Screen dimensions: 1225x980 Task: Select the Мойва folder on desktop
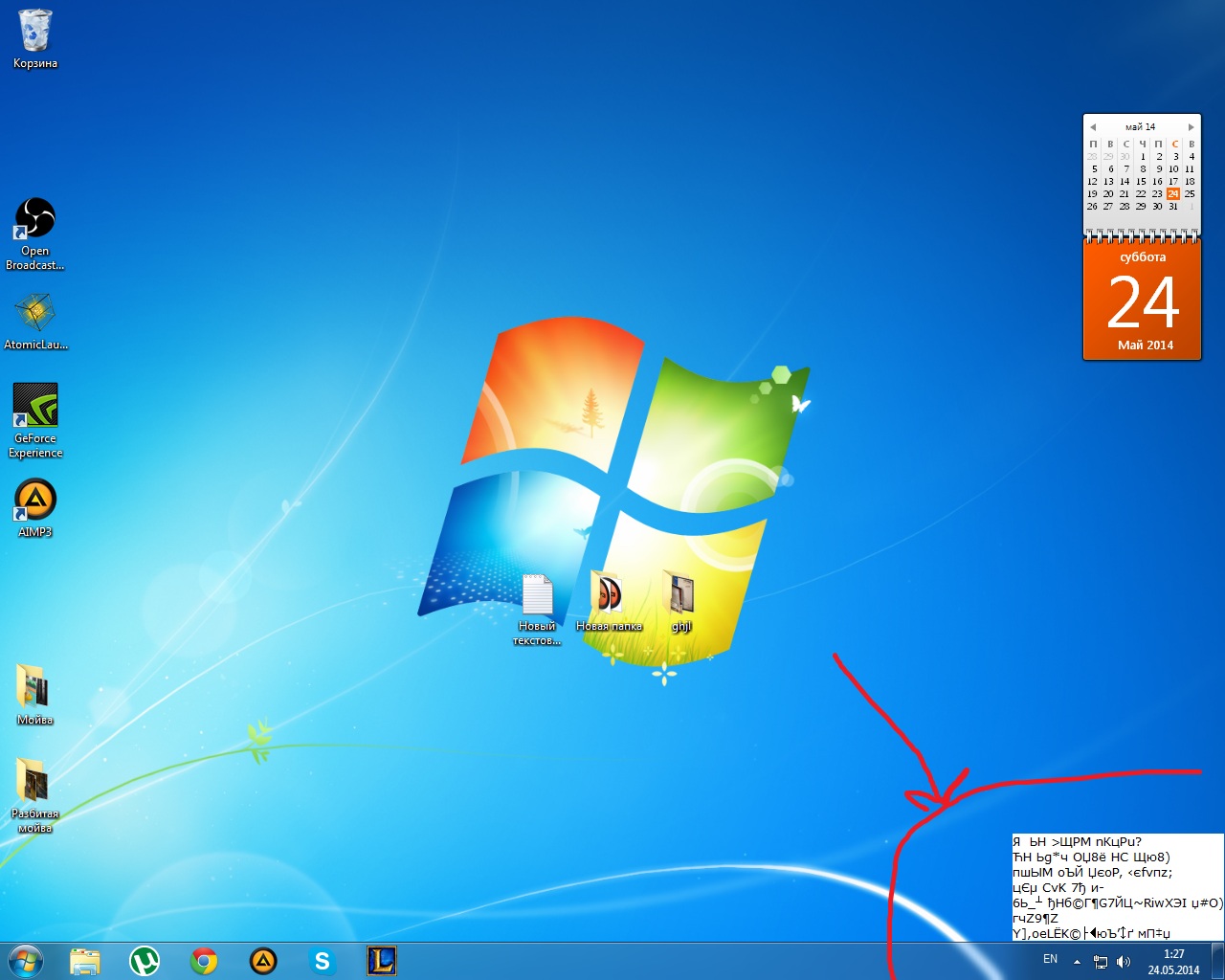[35, 694]
